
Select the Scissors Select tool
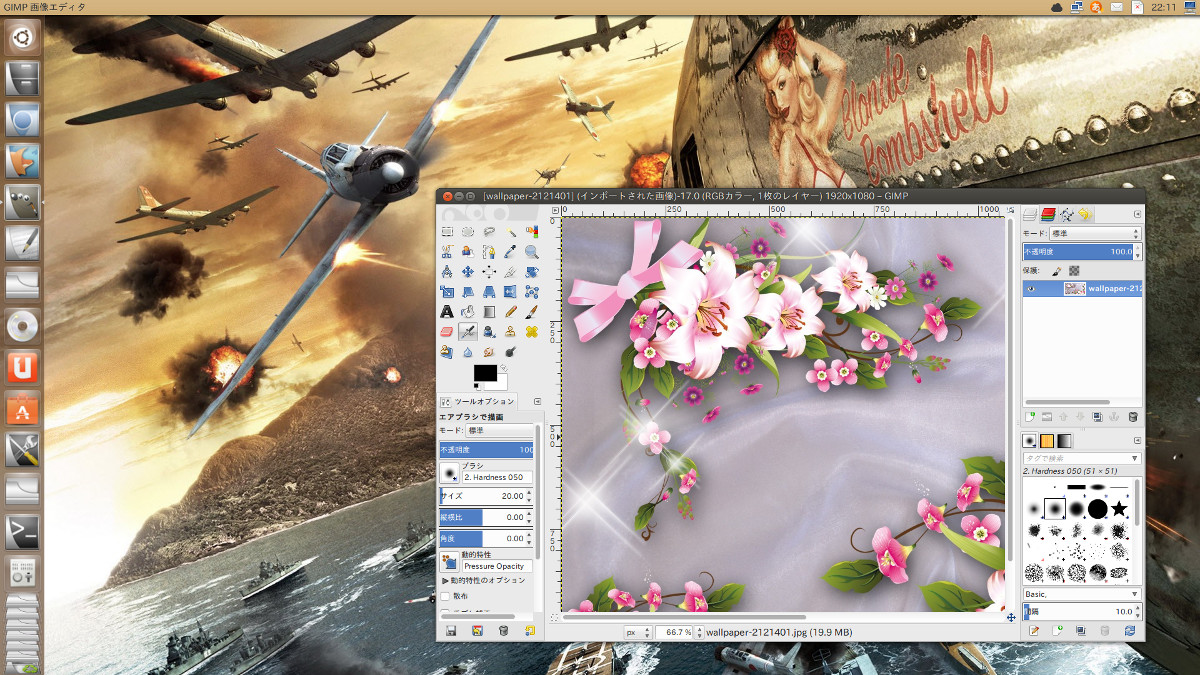[447, 251]
